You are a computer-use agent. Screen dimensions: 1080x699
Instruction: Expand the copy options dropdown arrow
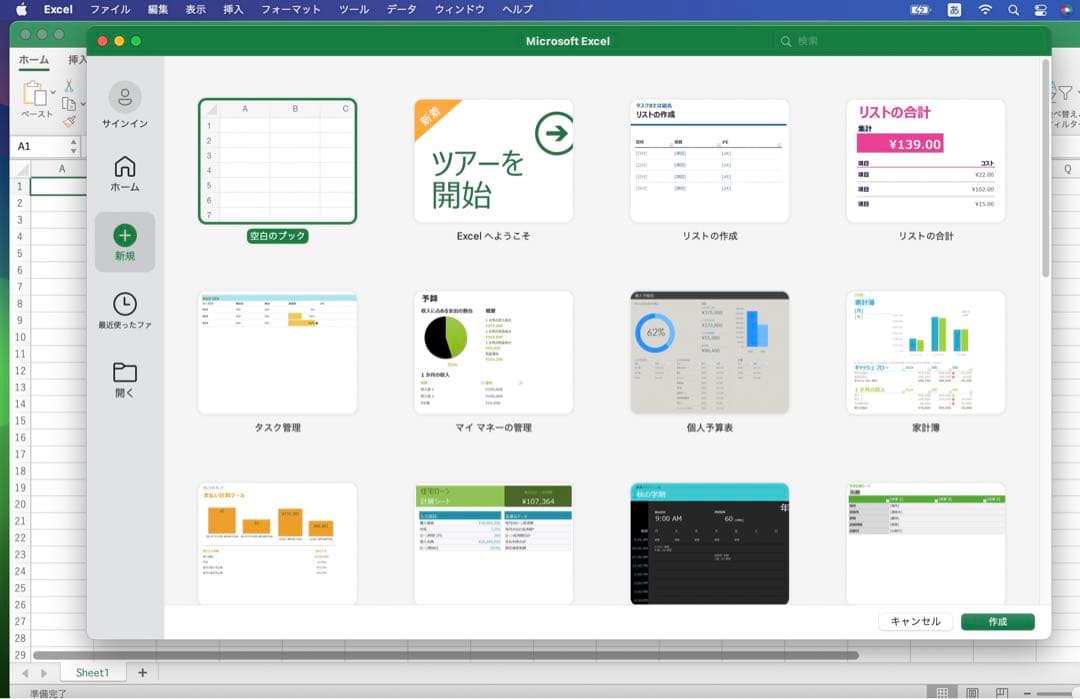click(82, 103)
